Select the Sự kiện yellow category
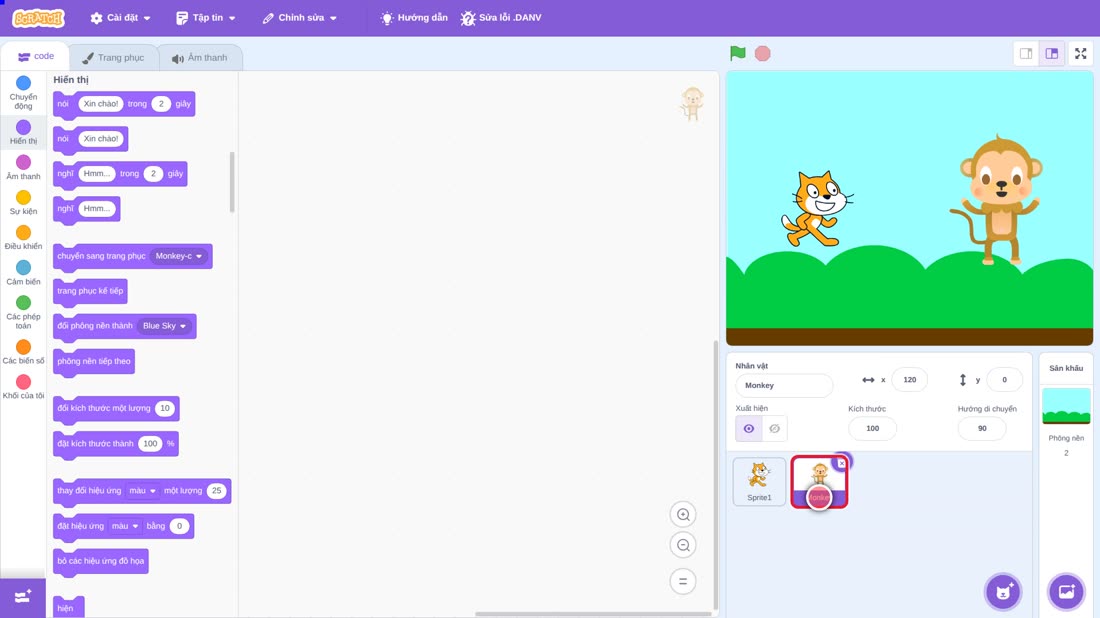This screenshot has height=618, width=1100. point(23,203)
